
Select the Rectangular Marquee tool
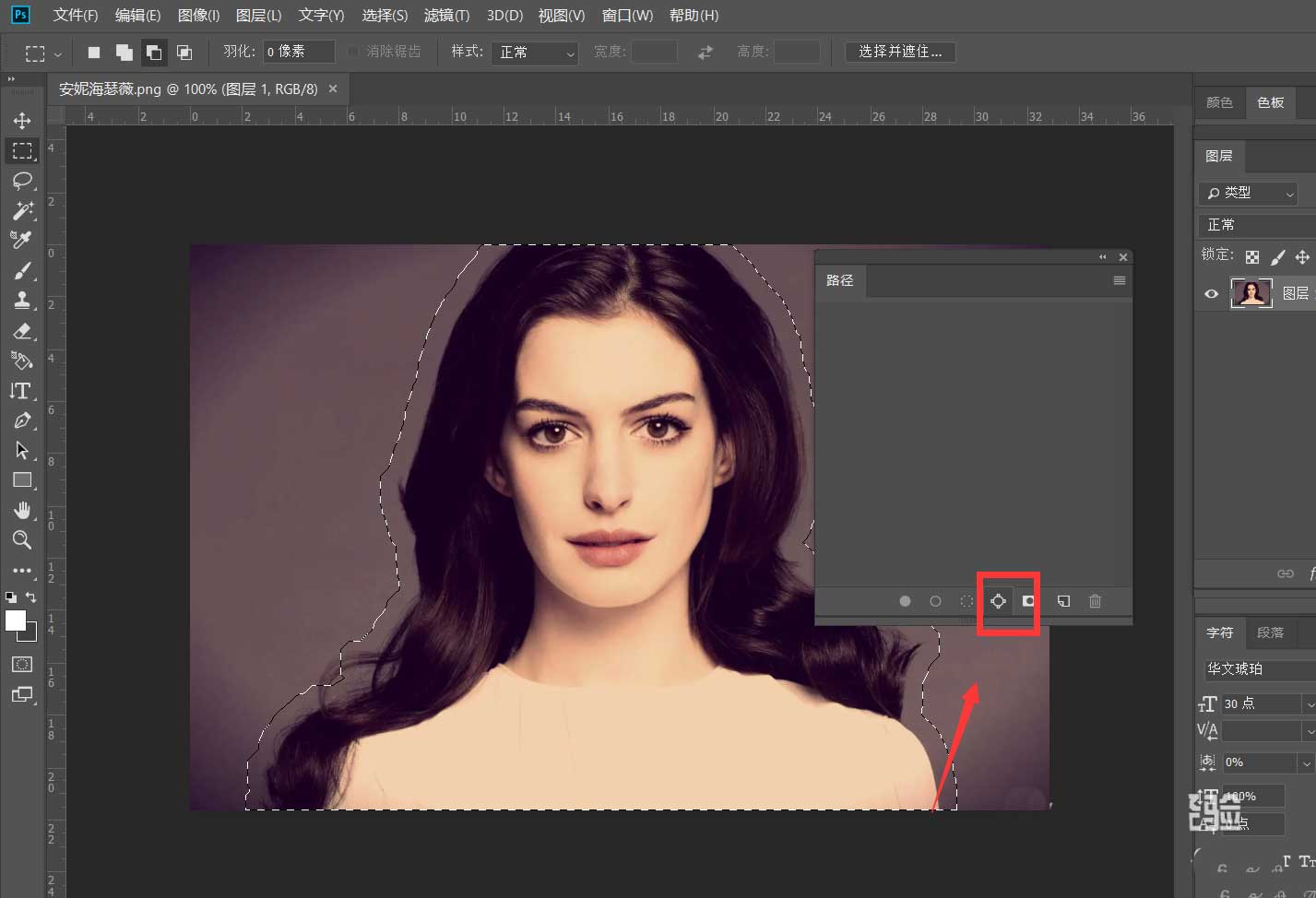coord(22,150)
